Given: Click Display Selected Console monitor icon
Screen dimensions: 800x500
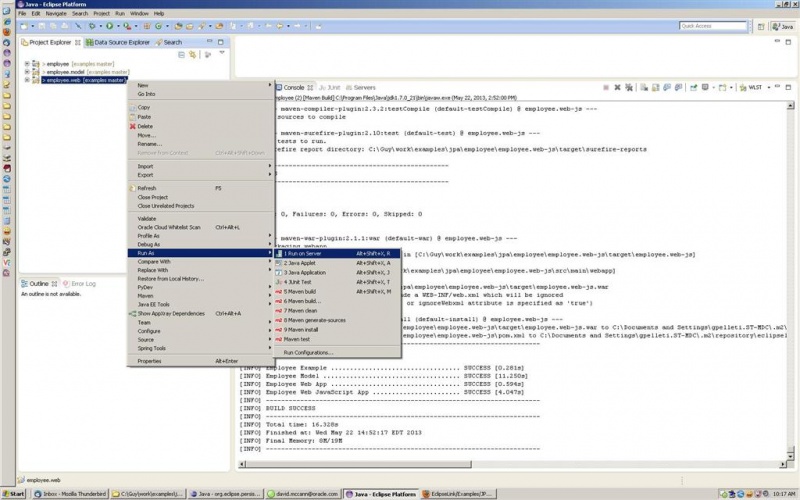Looking at the screenshot, I should click(705, 88).
